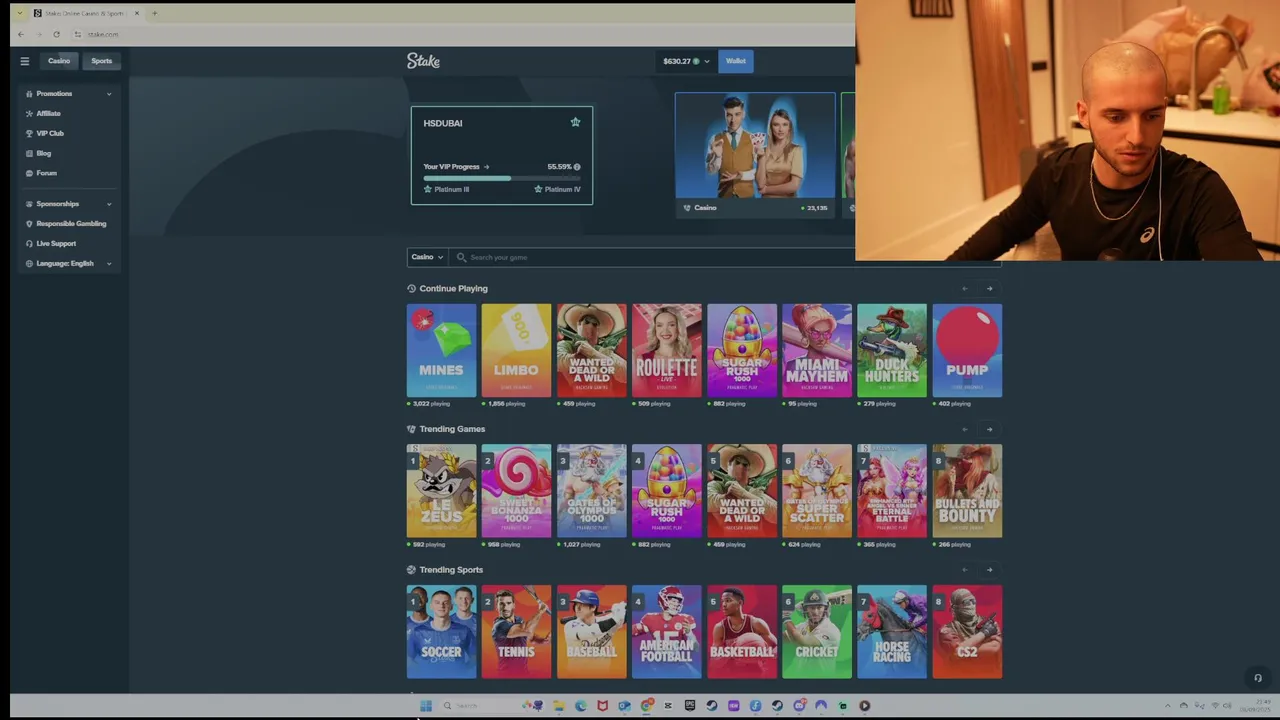Open the Blog link
This screenshot has height=720, width=1280.
(44, 153)
